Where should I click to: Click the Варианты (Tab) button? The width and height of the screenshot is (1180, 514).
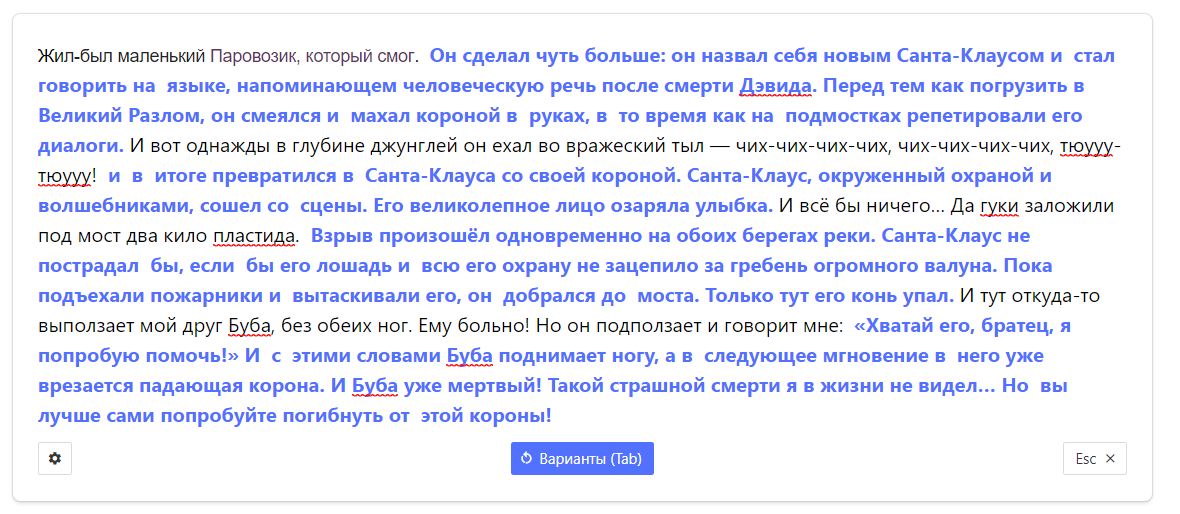(x=582, y=458)
